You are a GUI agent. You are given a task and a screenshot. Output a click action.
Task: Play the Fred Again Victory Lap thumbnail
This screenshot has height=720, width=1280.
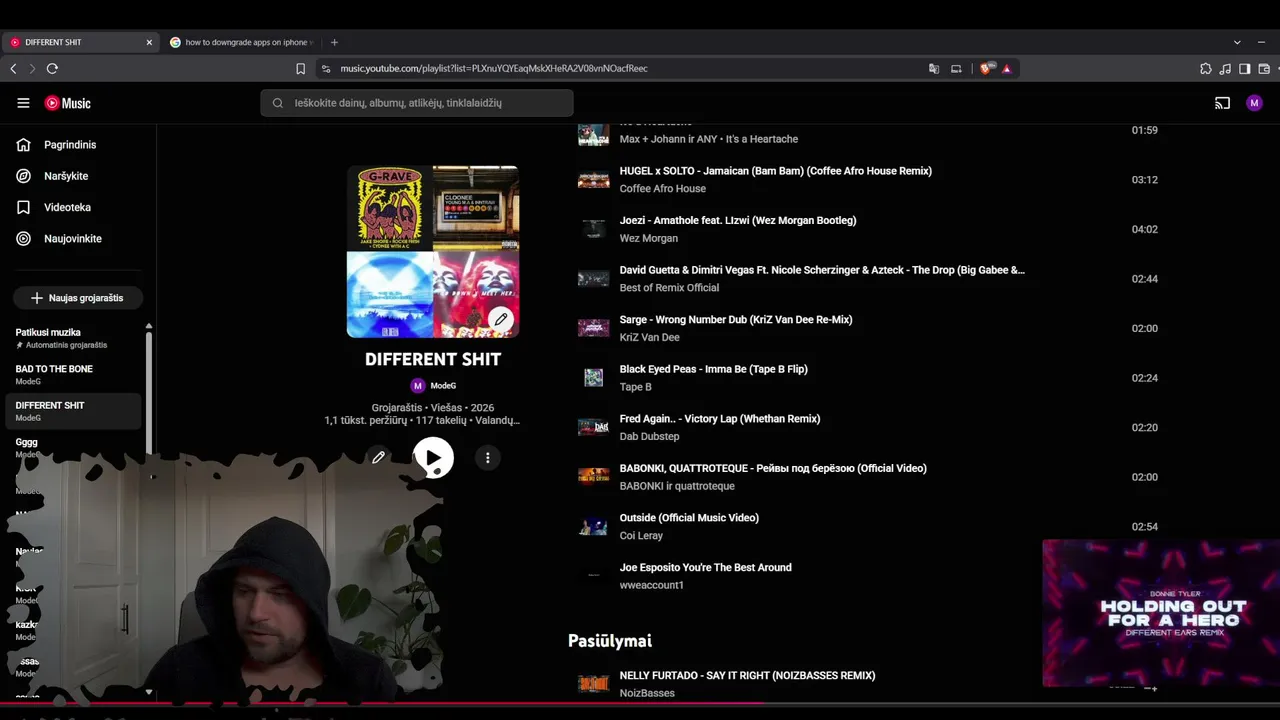point(593,427)
